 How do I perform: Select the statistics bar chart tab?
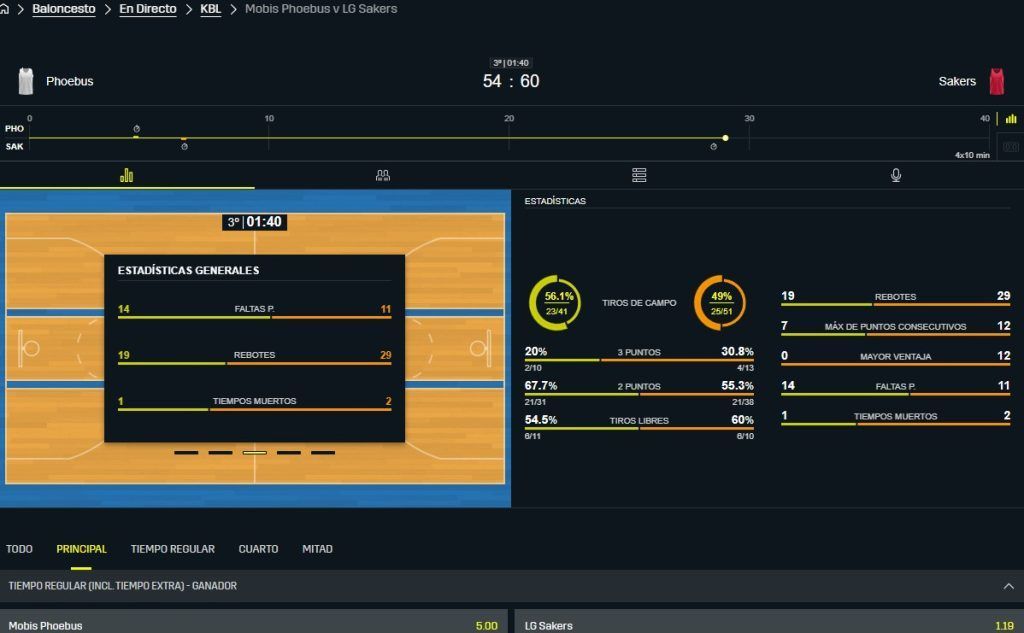pos(127,175)
